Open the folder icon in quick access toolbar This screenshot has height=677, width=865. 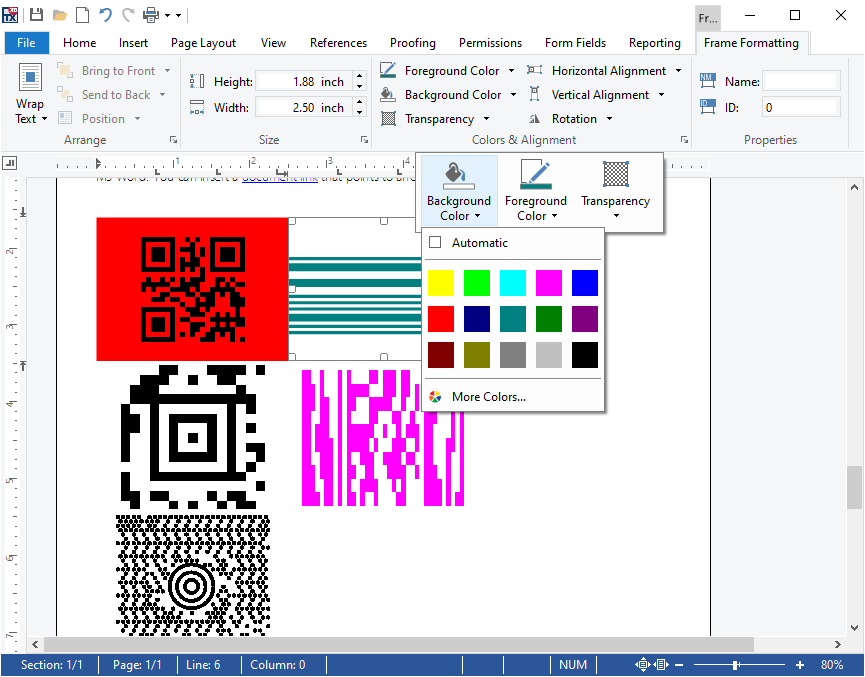click(x=60, y=15)
